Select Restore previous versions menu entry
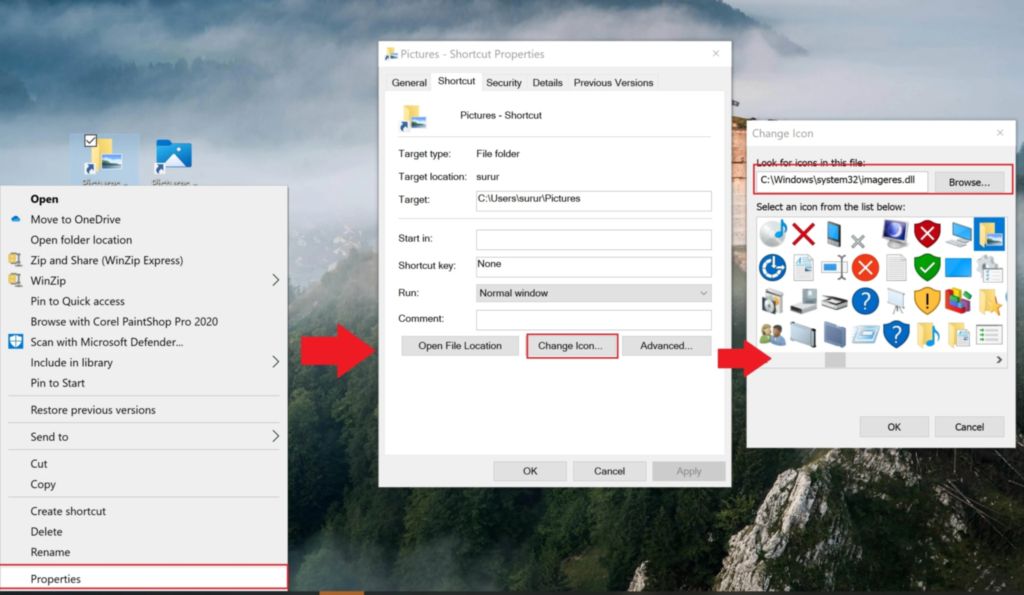Viewport: 1024px width, 595px height. coord(93,410)
